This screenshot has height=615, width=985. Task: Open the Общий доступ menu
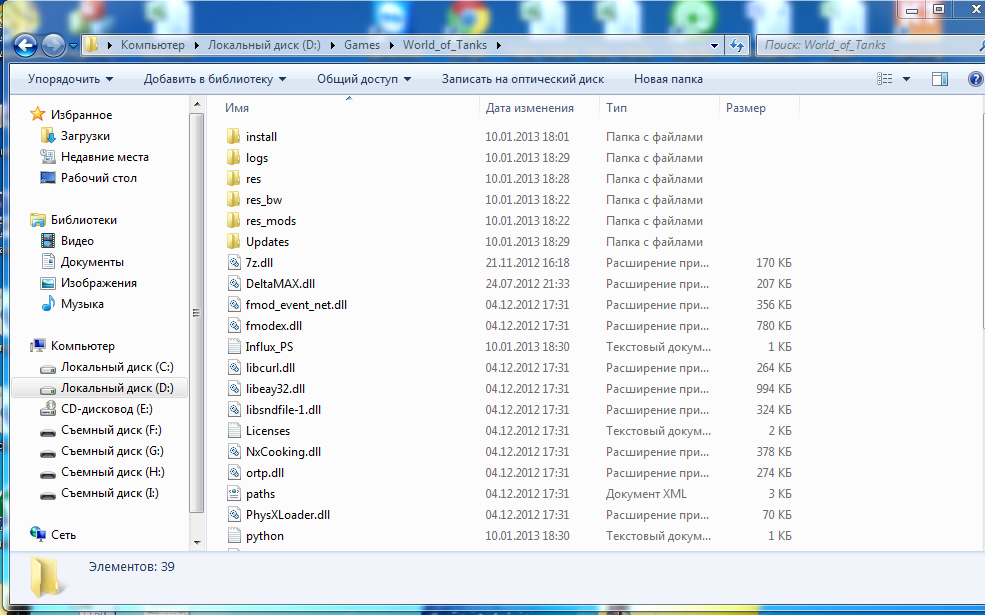click(x=364, y=79)
